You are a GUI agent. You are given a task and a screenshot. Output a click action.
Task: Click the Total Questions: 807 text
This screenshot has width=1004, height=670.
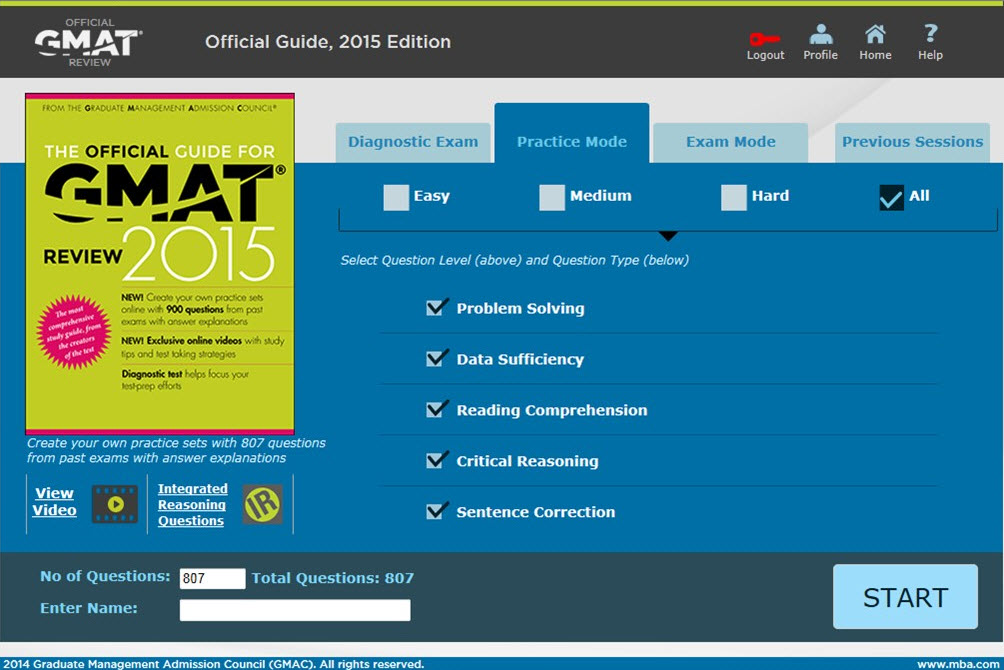[332, 578]
